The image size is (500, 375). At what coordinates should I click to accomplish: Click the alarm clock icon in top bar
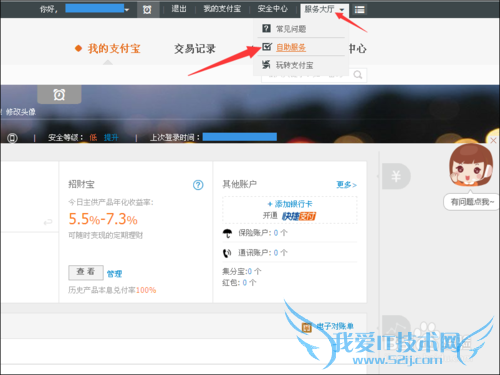tap(147, 10)
